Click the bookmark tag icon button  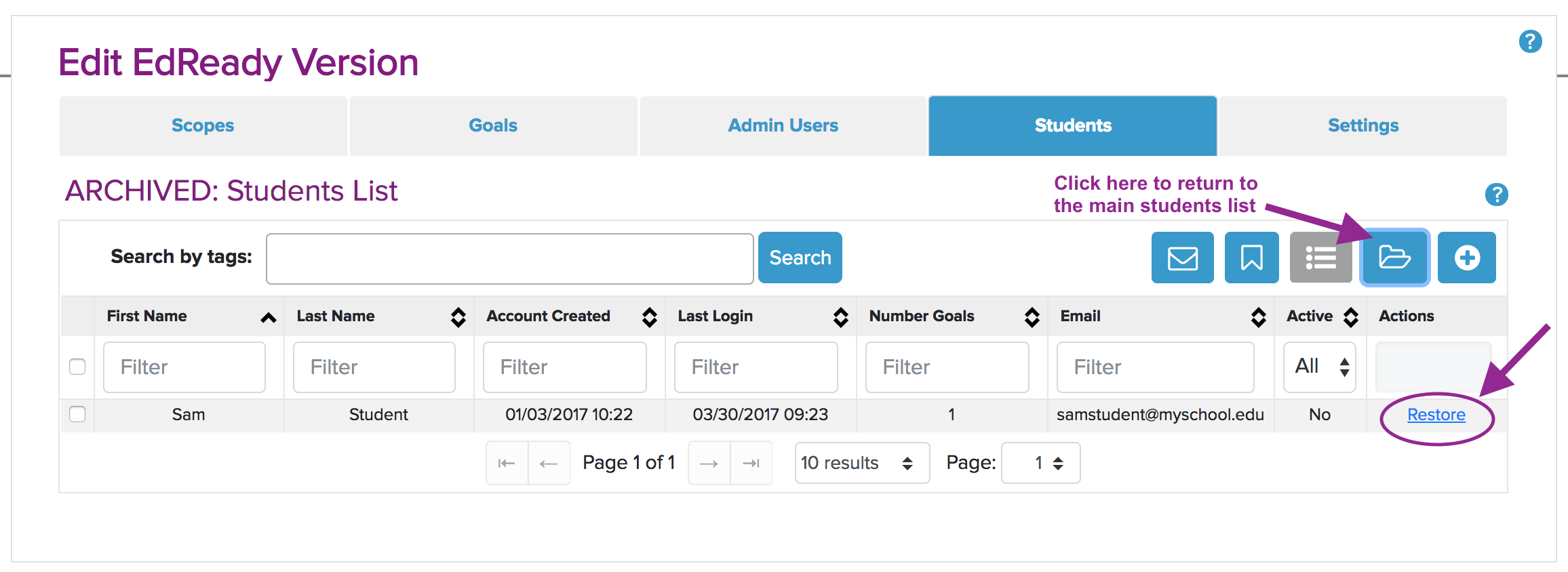point(1251,258)
